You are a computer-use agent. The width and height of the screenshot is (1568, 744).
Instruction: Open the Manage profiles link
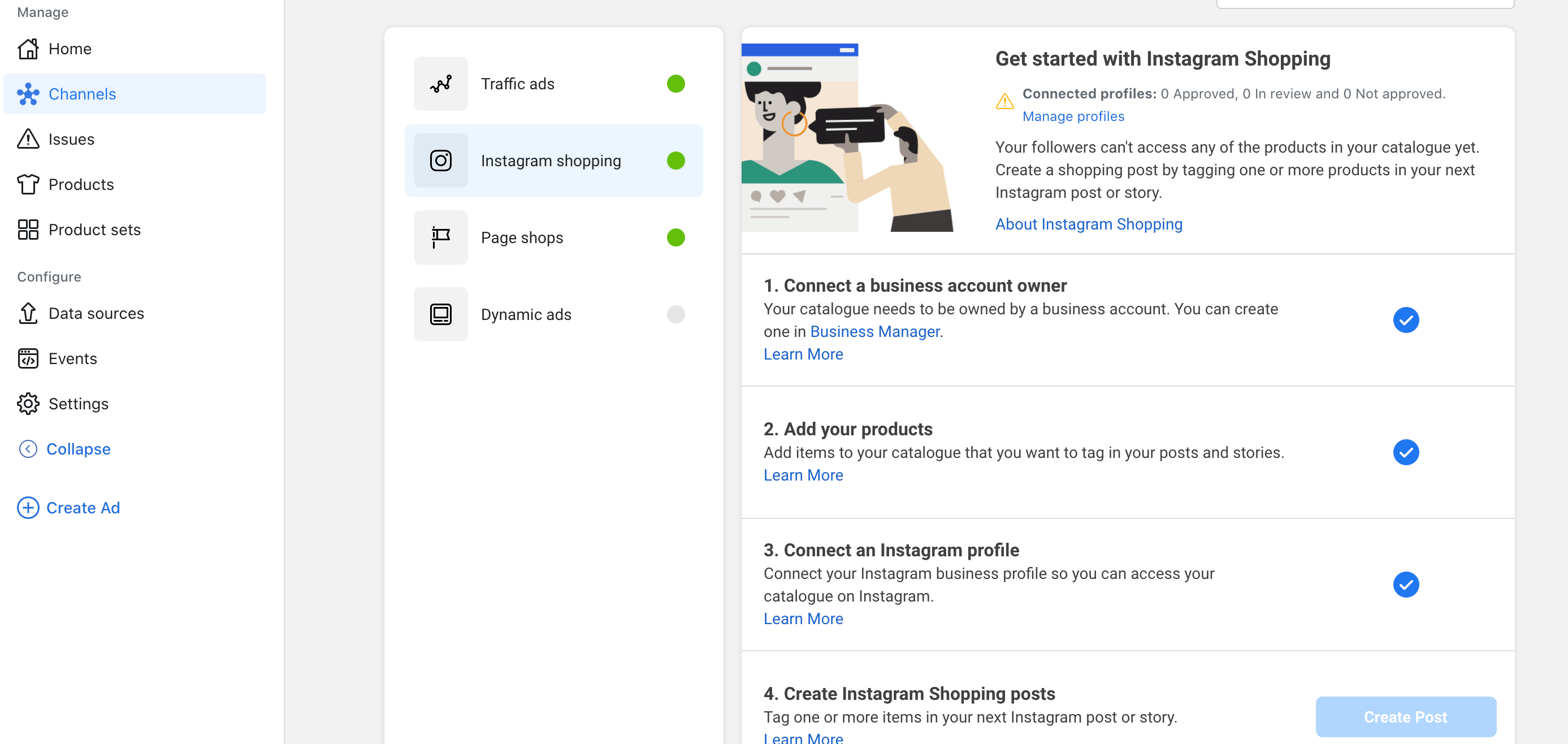click(x=1073, y=116)
